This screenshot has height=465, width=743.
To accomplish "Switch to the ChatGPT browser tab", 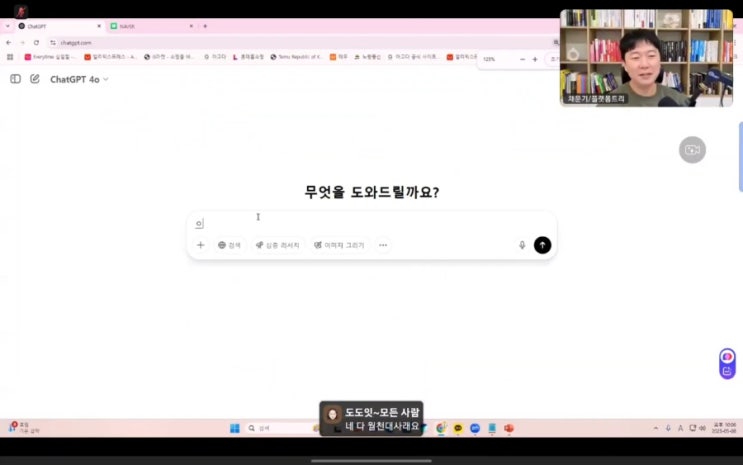I will point(59,26).
